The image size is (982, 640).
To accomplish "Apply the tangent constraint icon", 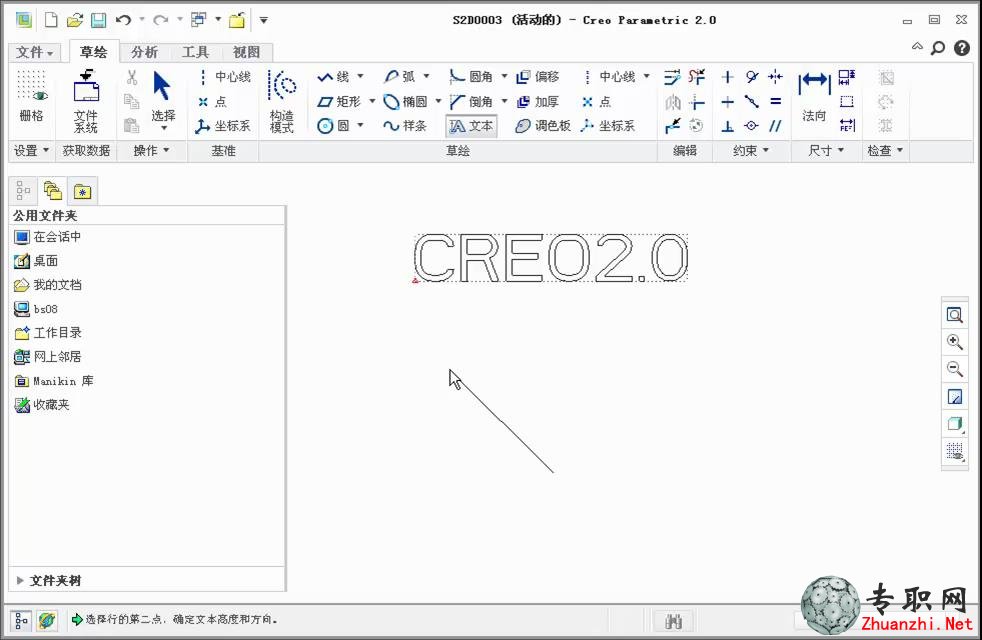I will [x=752, y=77].
